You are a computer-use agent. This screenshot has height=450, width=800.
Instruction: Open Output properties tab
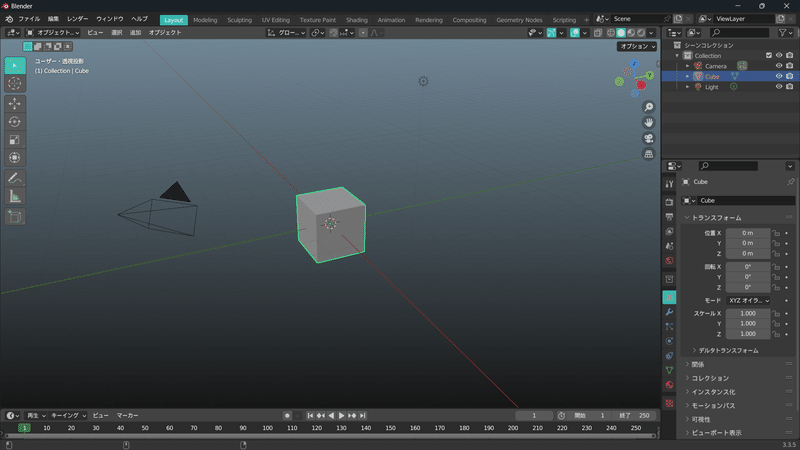point(669,217)
